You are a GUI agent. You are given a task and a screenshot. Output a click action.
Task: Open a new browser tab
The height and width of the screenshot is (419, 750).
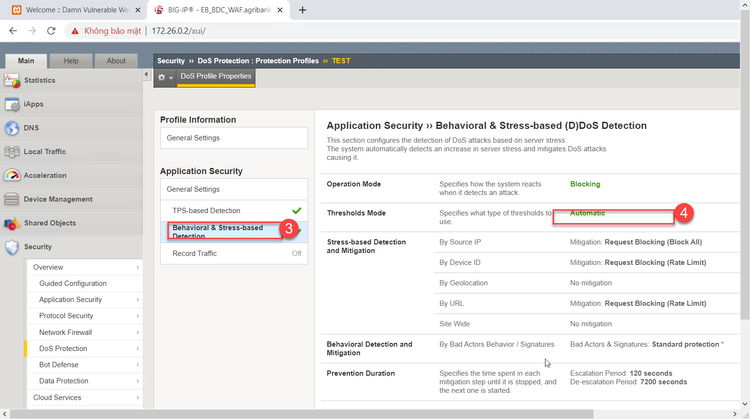click(303, 10)
